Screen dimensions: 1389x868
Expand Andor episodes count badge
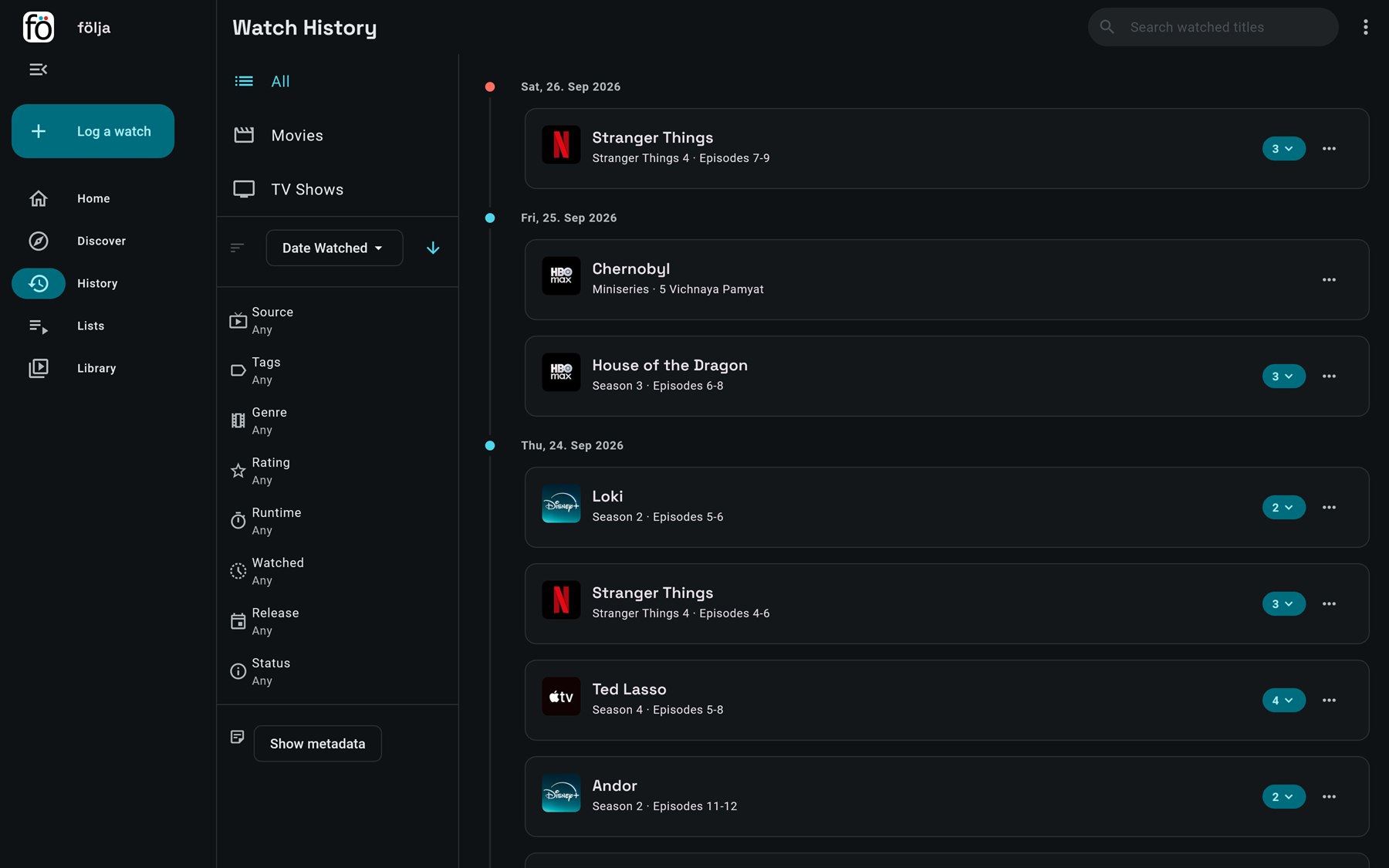click(x=1283, y=796)
